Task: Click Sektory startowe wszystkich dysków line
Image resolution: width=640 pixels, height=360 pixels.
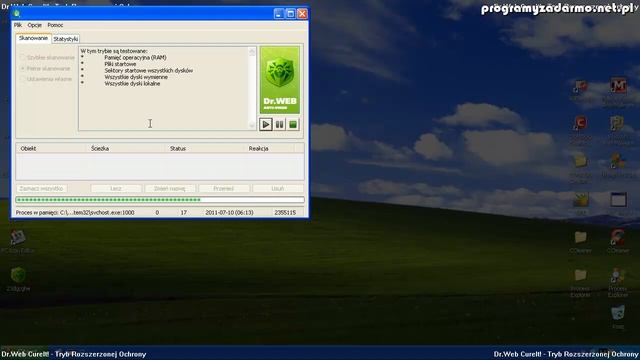Action: (x=149, y=71)
